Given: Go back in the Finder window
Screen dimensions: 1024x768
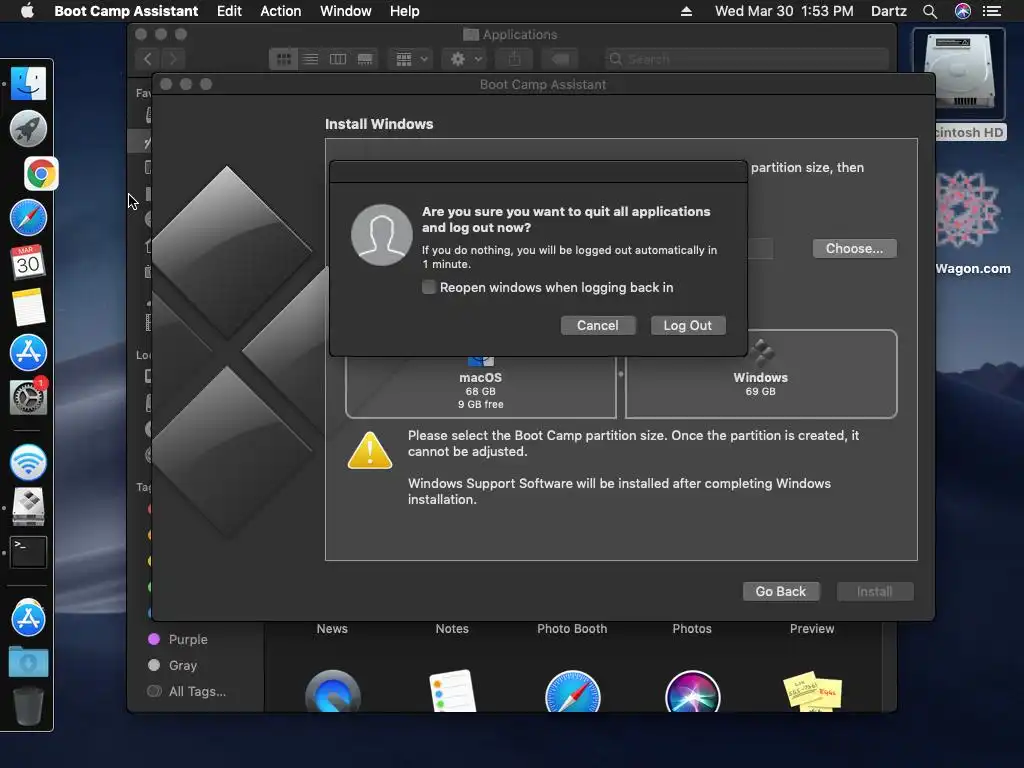Looking at the screenshot, I should (148, 59).
